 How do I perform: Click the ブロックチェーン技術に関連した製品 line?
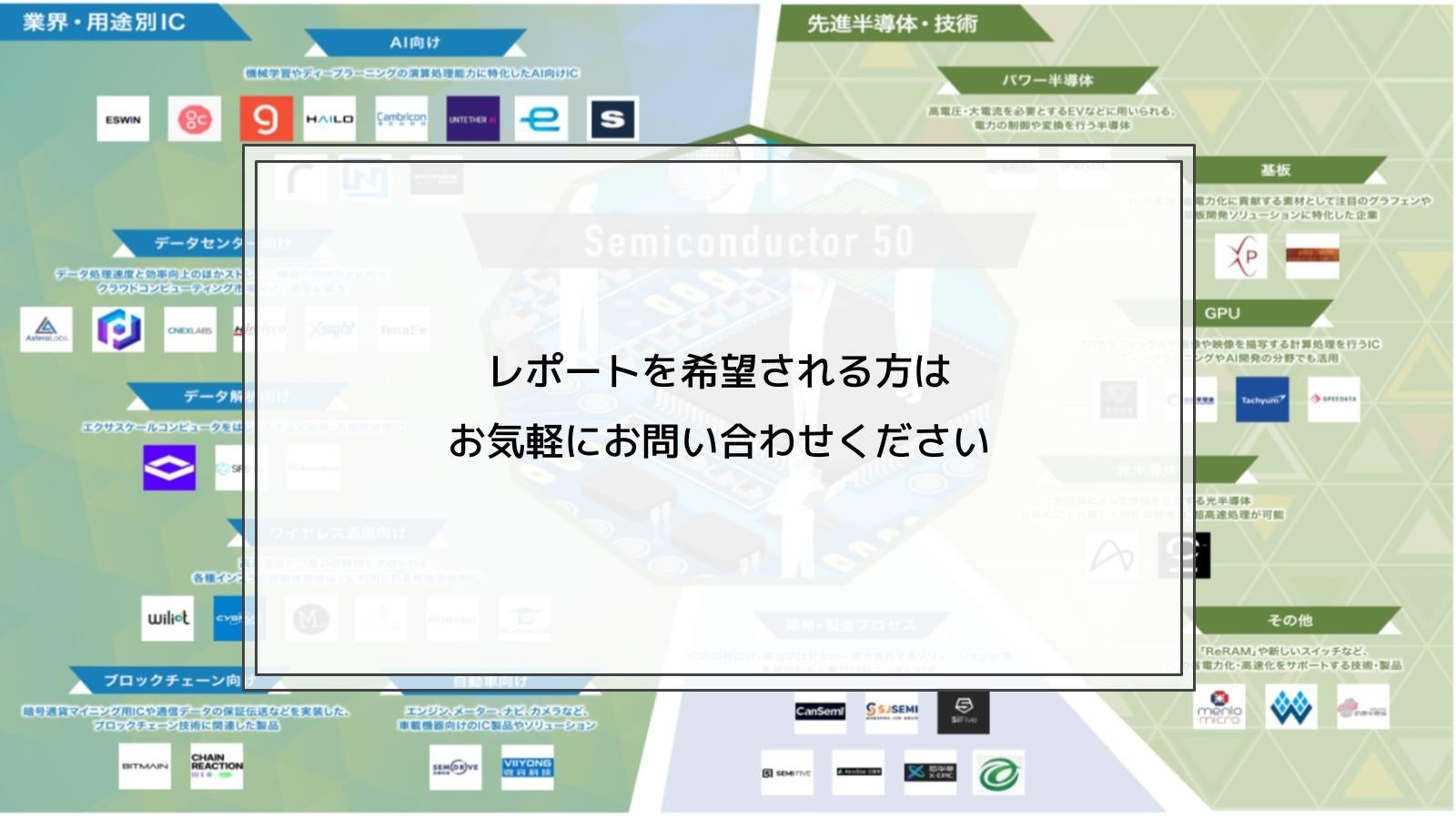(187, 726)
